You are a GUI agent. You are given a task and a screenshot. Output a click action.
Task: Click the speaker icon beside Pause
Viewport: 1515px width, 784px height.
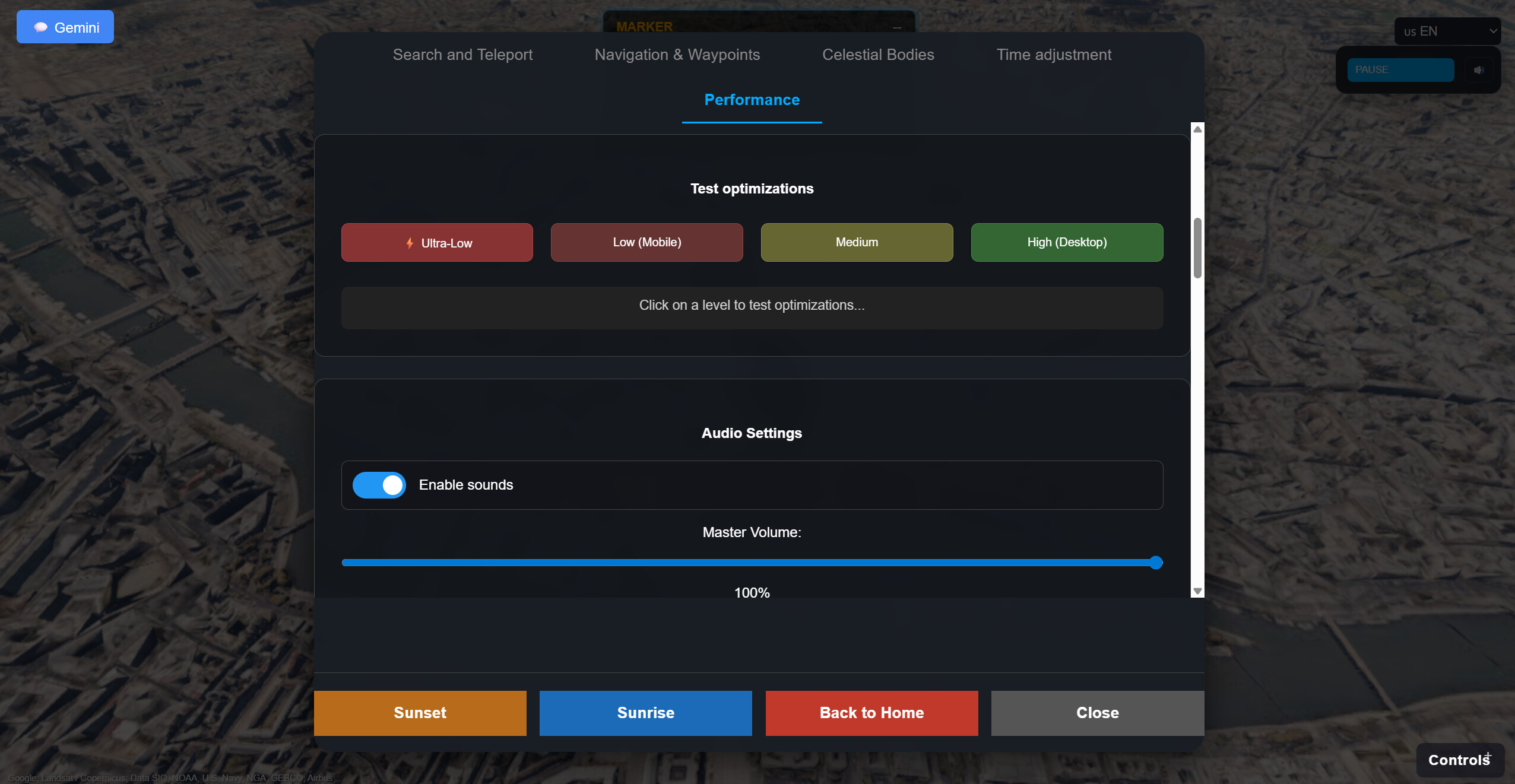(x=1479, y=70)
